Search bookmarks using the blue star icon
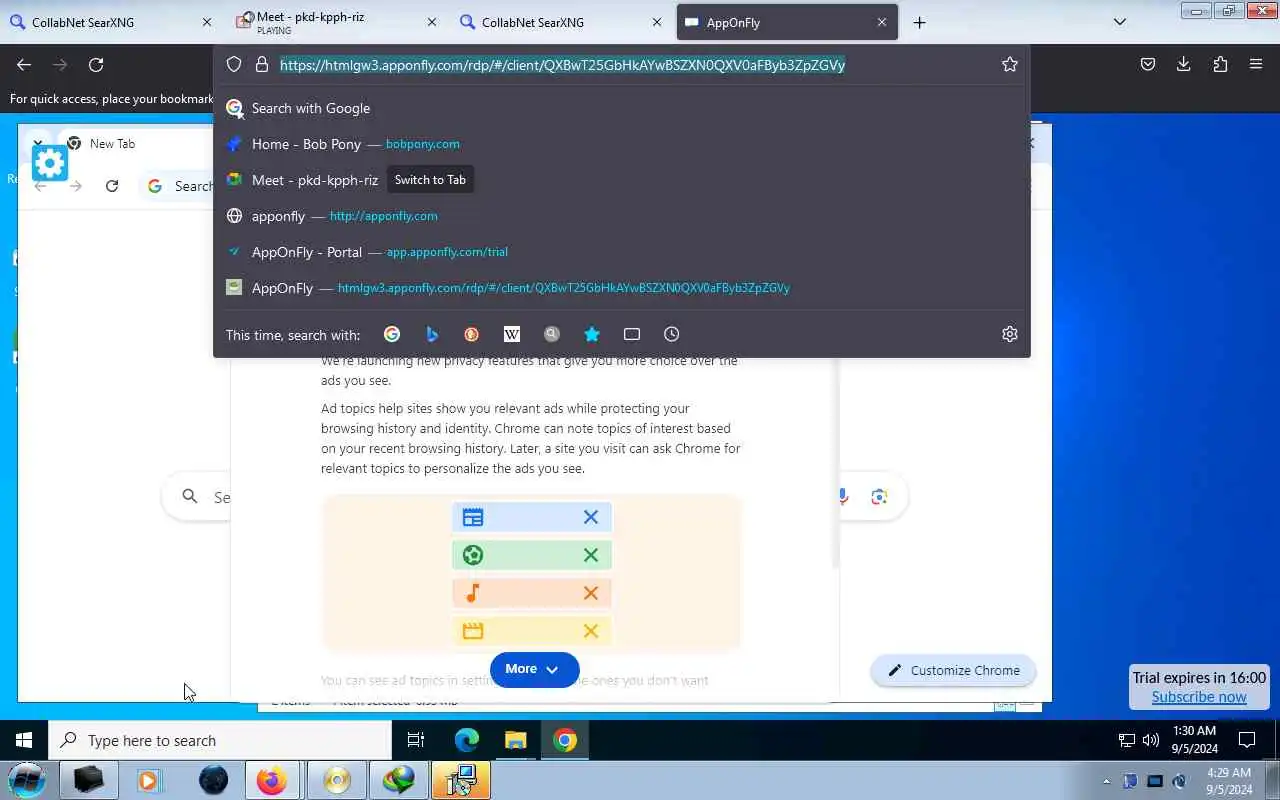This screenshot has height=800, width=1280. (592, 334)
